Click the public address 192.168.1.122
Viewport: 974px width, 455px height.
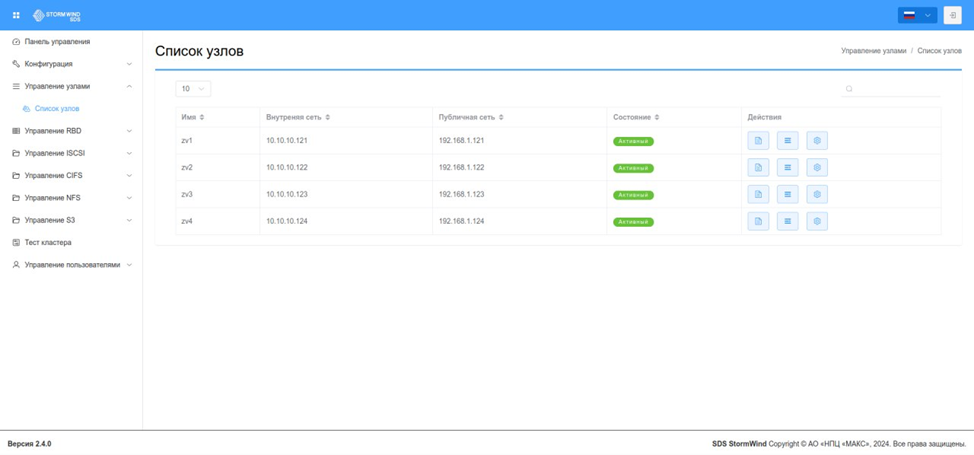point(462,168)
